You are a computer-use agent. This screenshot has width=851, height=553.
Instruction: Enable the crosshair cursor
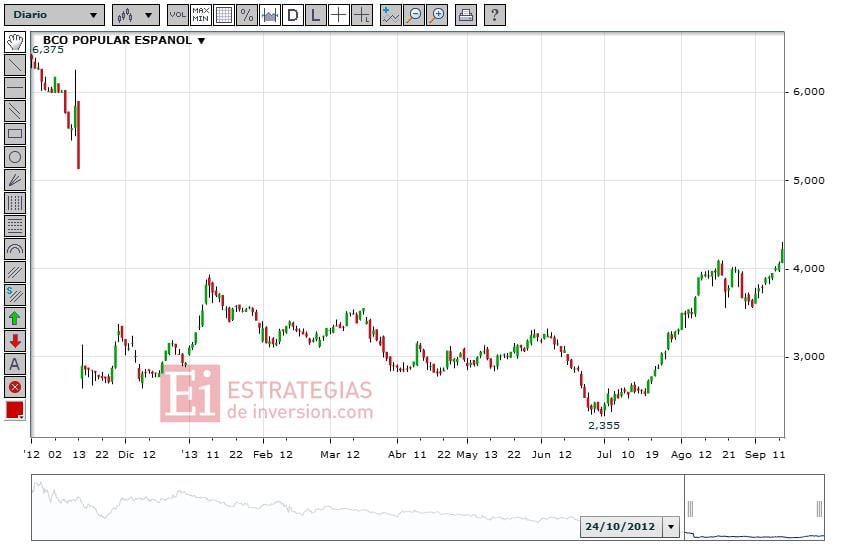[339, 15]
